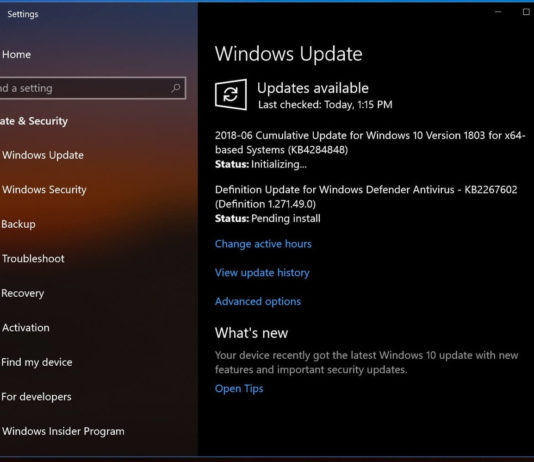This screenshot has height=462, width=534.
Task: Click 'Status: Initializing...' text
Action: (x=261, y=164)
